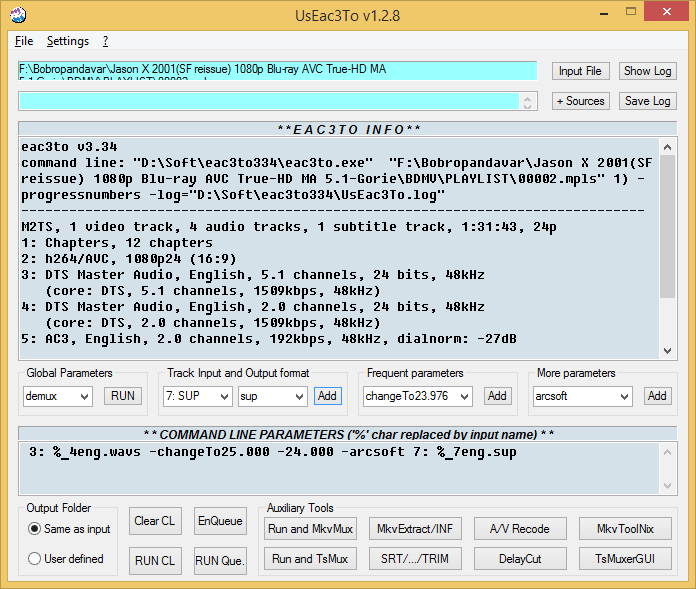
Task: Click the '2: h264/AVC, 1080p24 (16:9)' line
Action: click(x=129, y=259)
